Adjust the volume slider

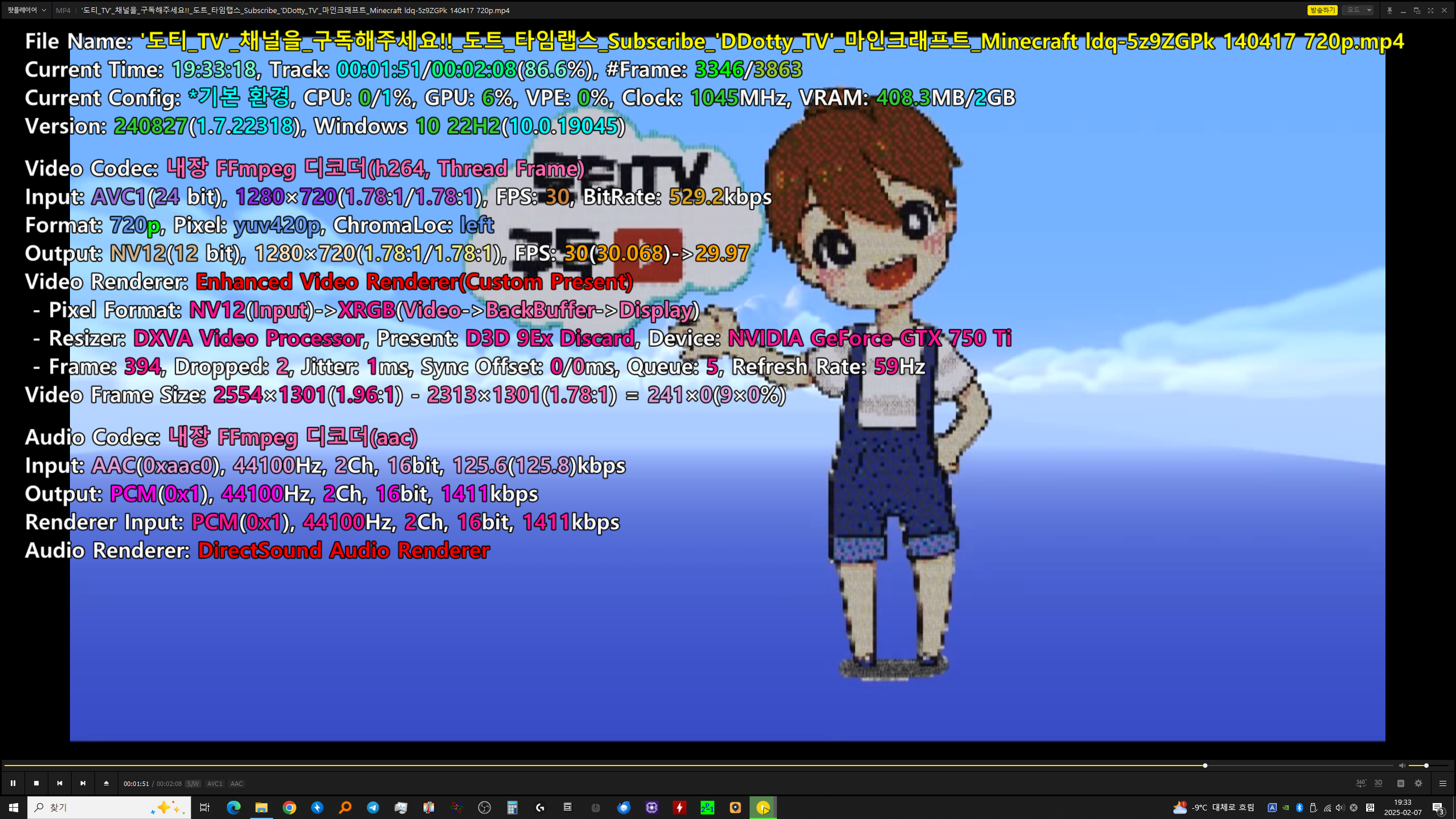click(x=1429, y=766)
